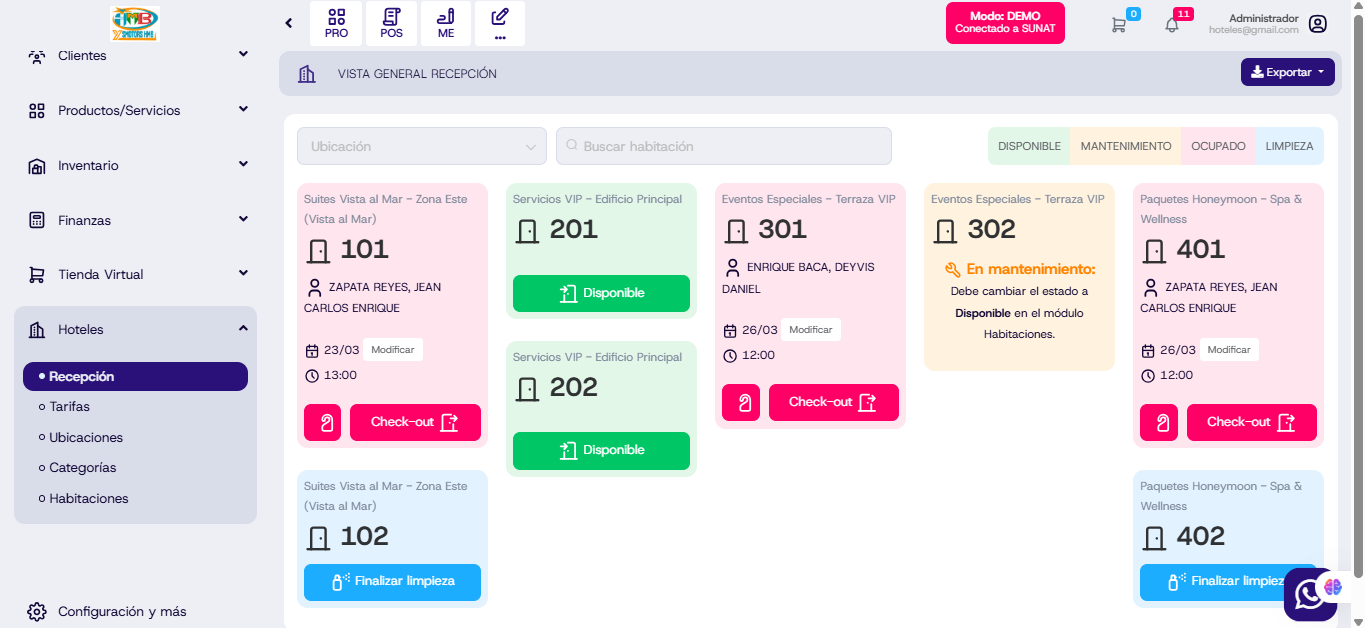Click the ME toolbar shortcut
The height and width of the screenshot is (628, 1365).
click(x=446, y=23)
